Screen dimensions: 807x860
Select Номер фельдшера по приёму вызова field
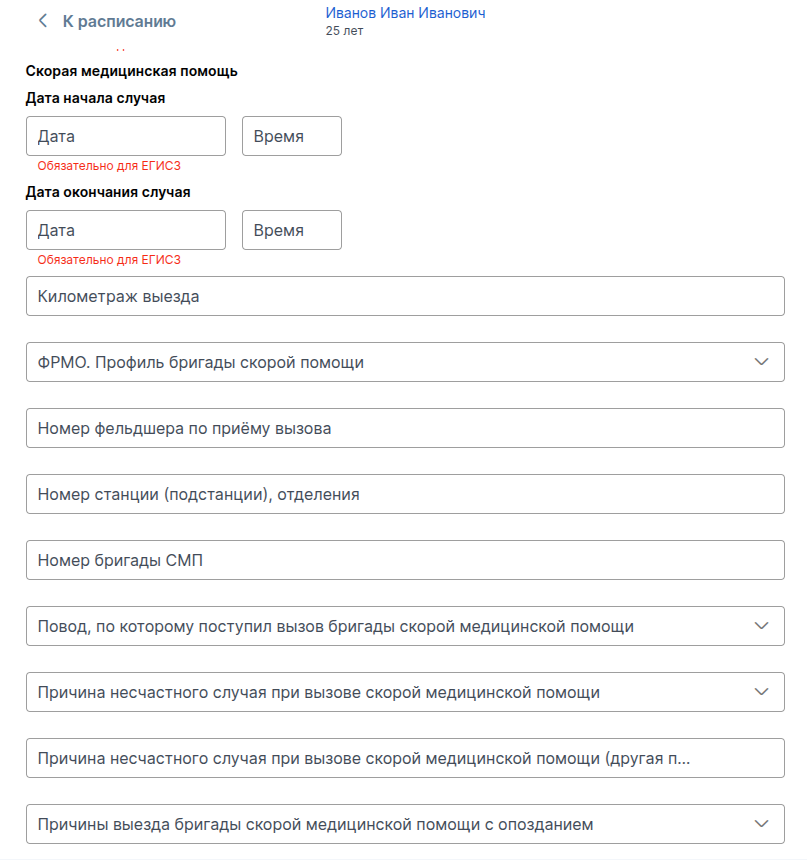click(405, 428)
